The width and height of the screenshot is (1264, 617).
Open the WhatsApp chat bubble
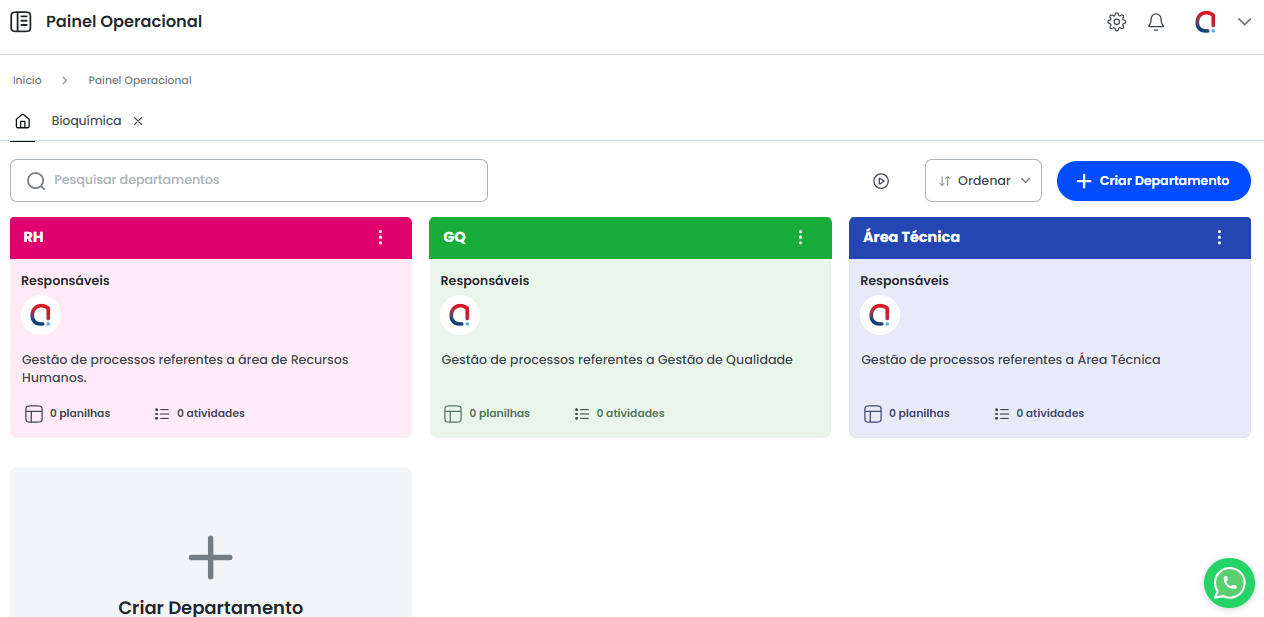coord(1228,583)
